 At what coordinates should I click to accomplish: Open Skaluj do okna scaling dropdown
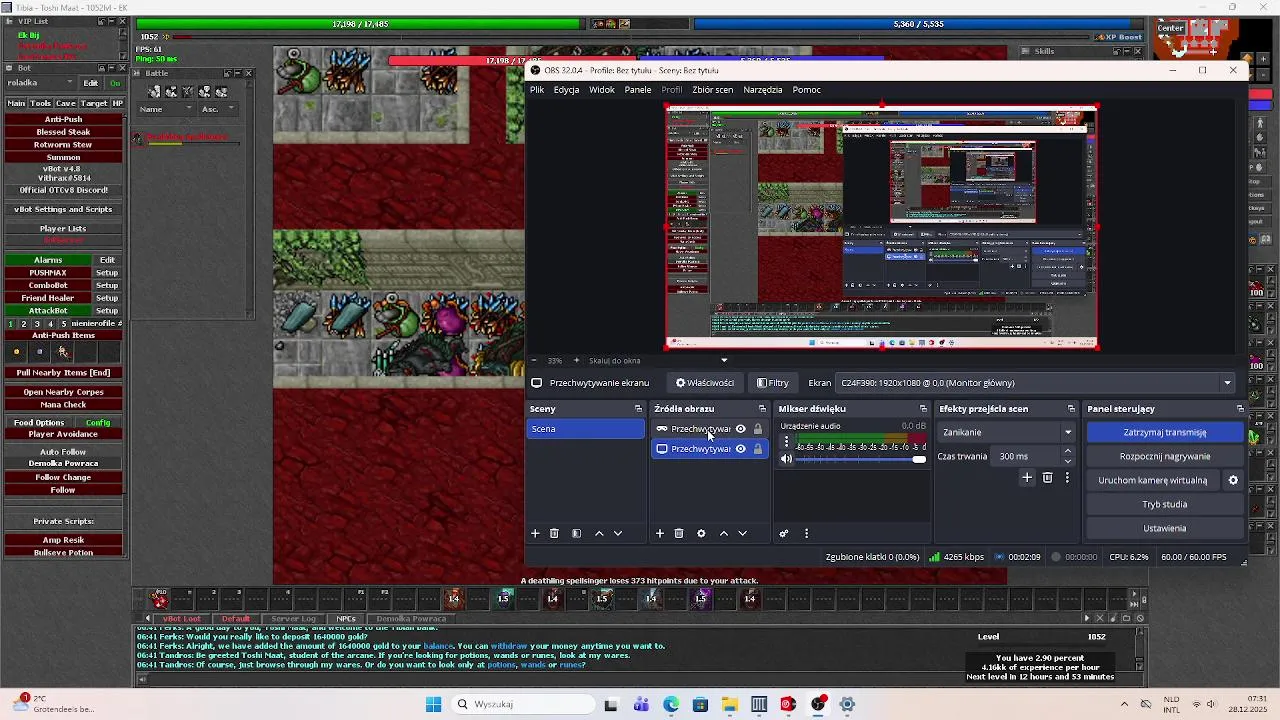click(x=659, y=361)
